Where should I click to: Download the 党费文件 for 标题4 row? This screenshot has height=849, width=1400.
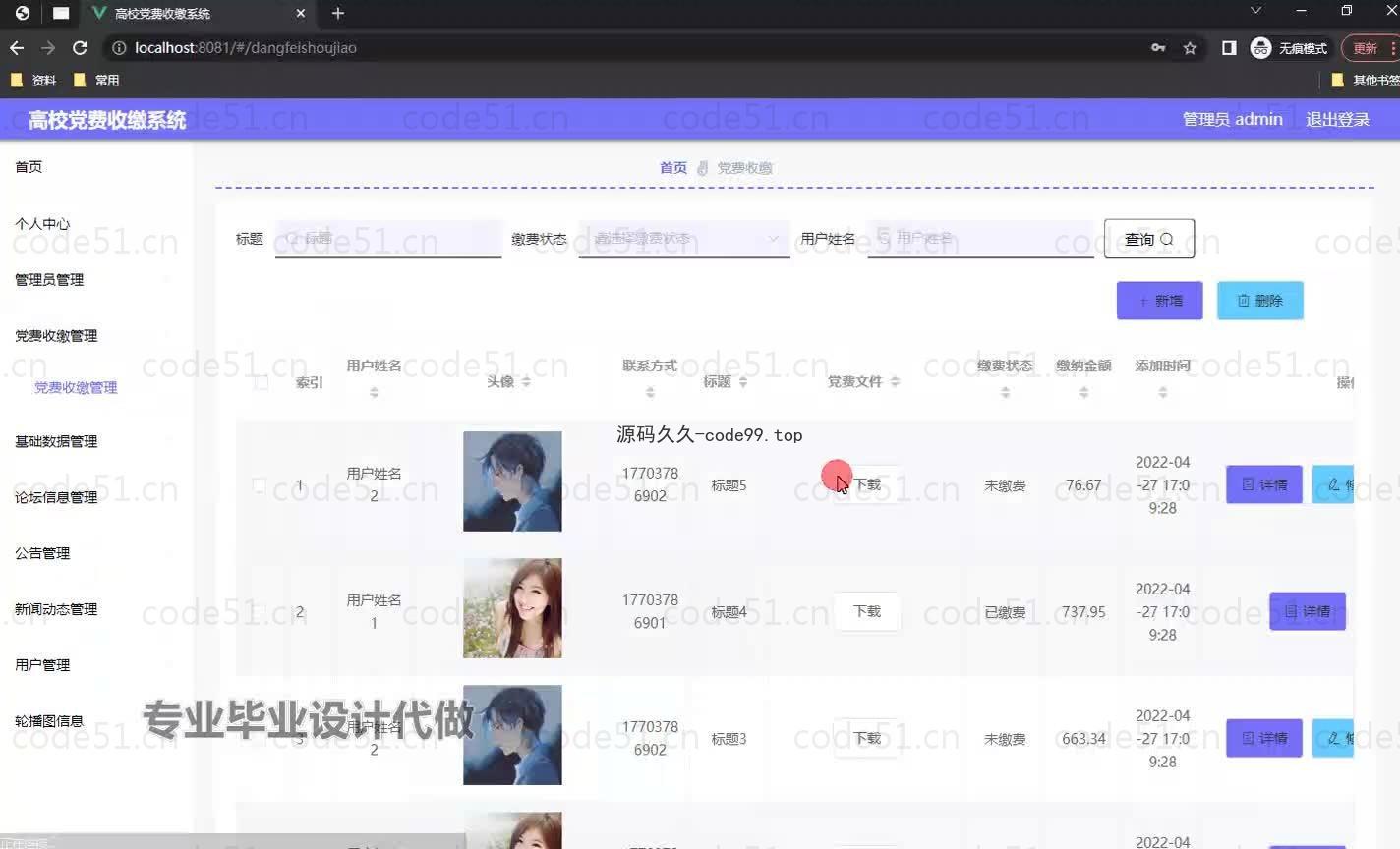tap(867, 611)
